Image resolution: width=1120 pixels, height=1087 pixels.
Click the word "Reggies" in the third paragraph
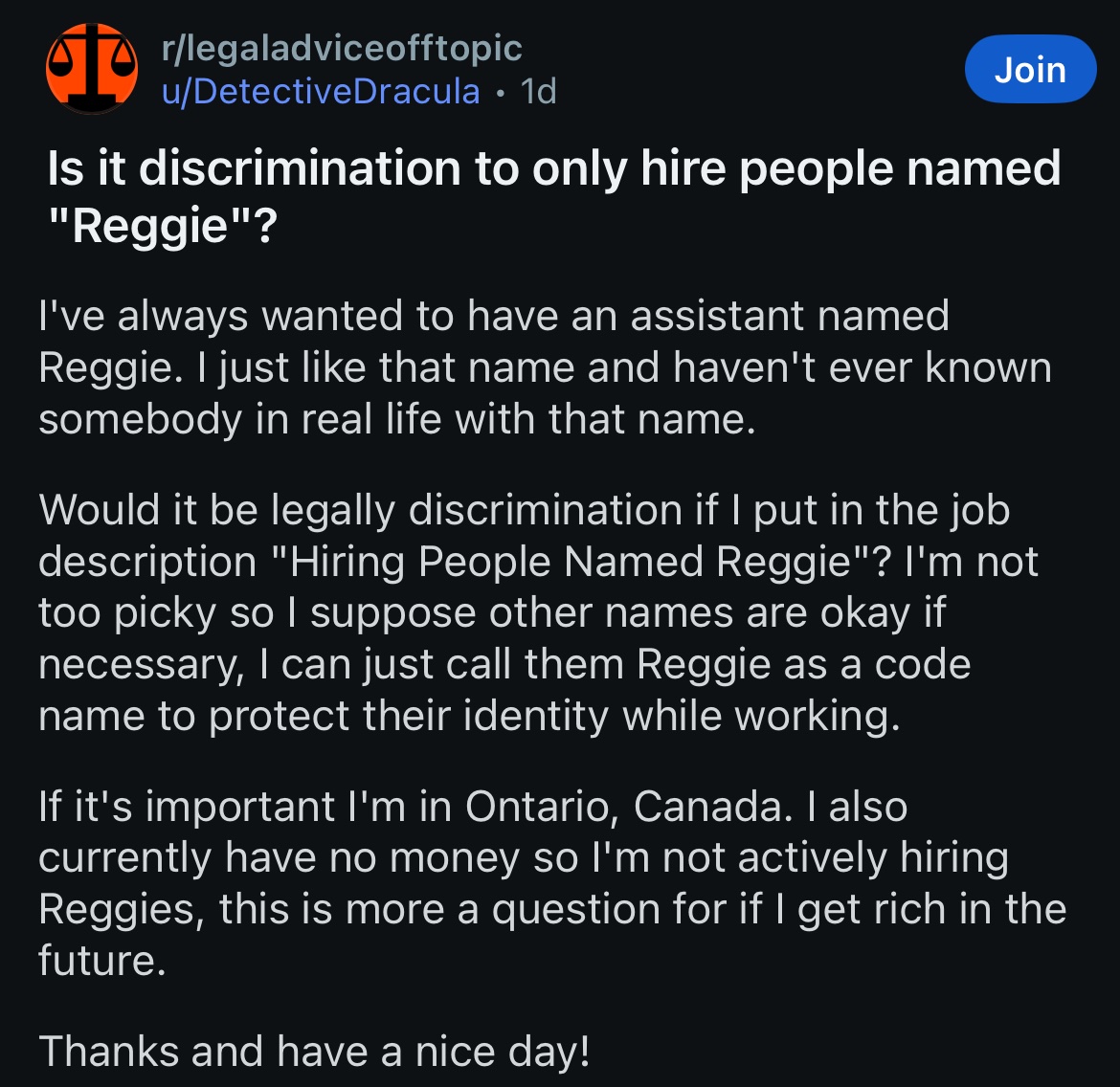point(121,910)
